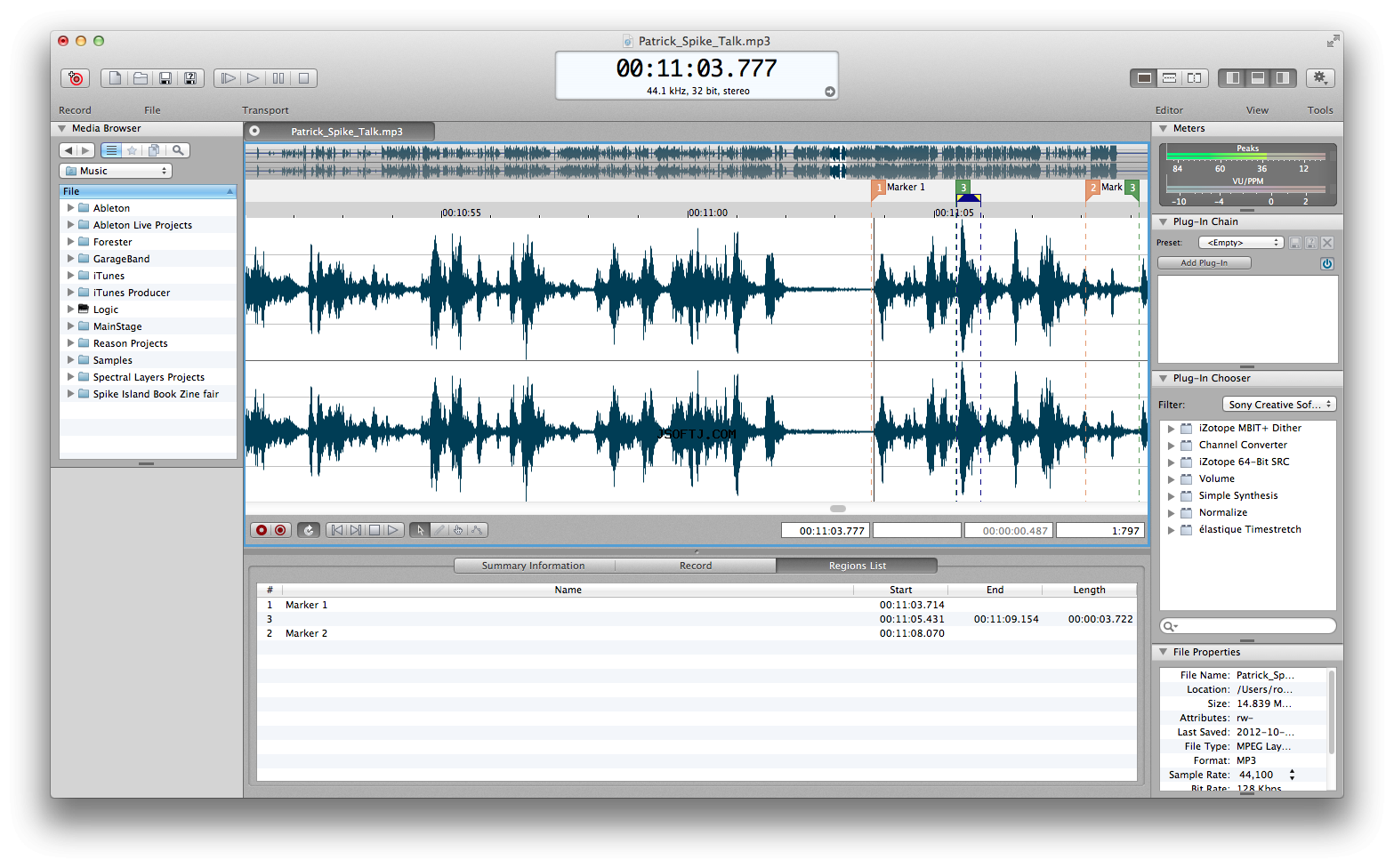Select the Spectral Layers Projects folder
The width and height of the screenshot is (1394, 868).
[148, 377]
